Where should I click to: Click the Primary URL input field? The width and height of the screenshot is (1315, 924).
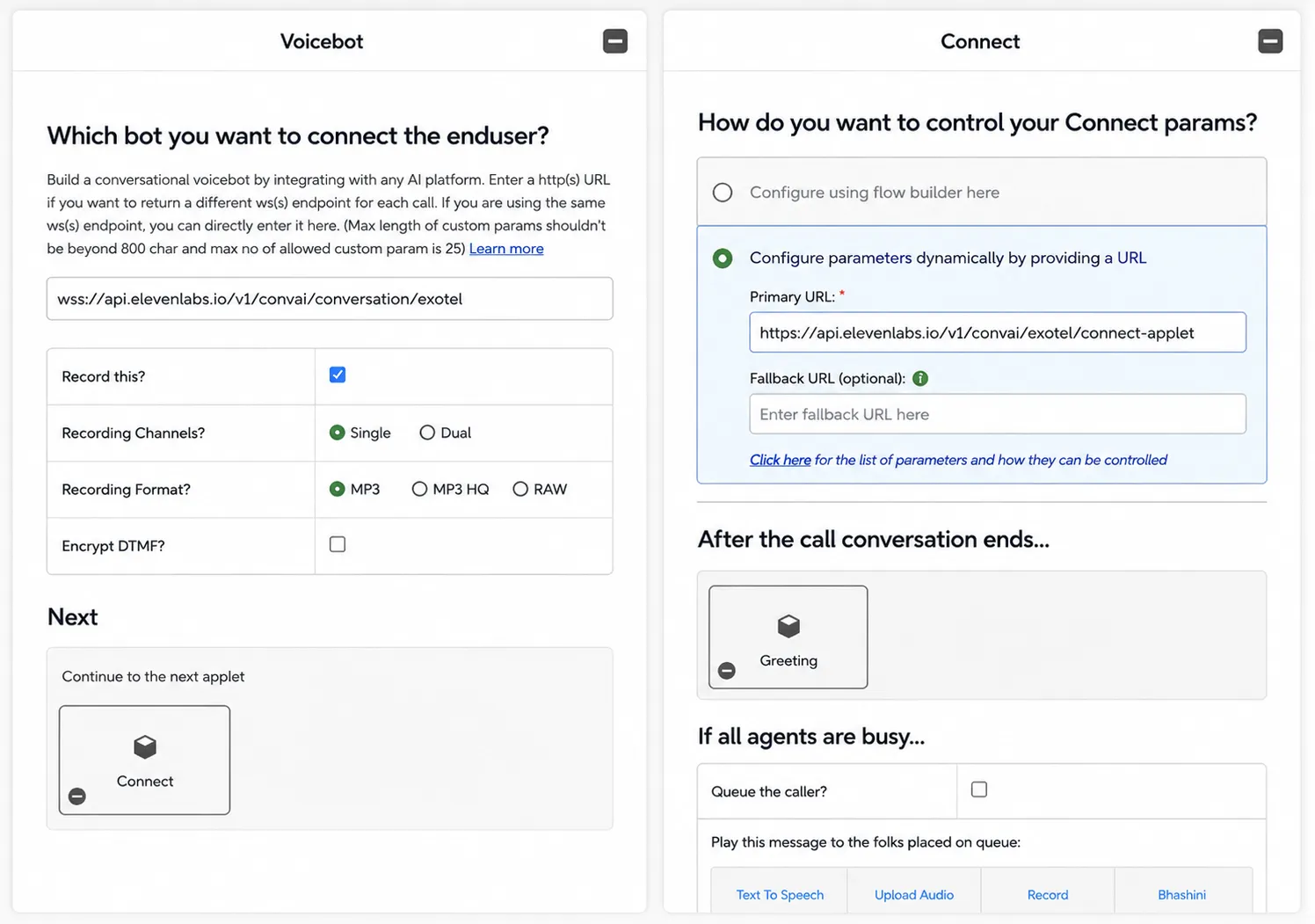click(x=998, y=332)
